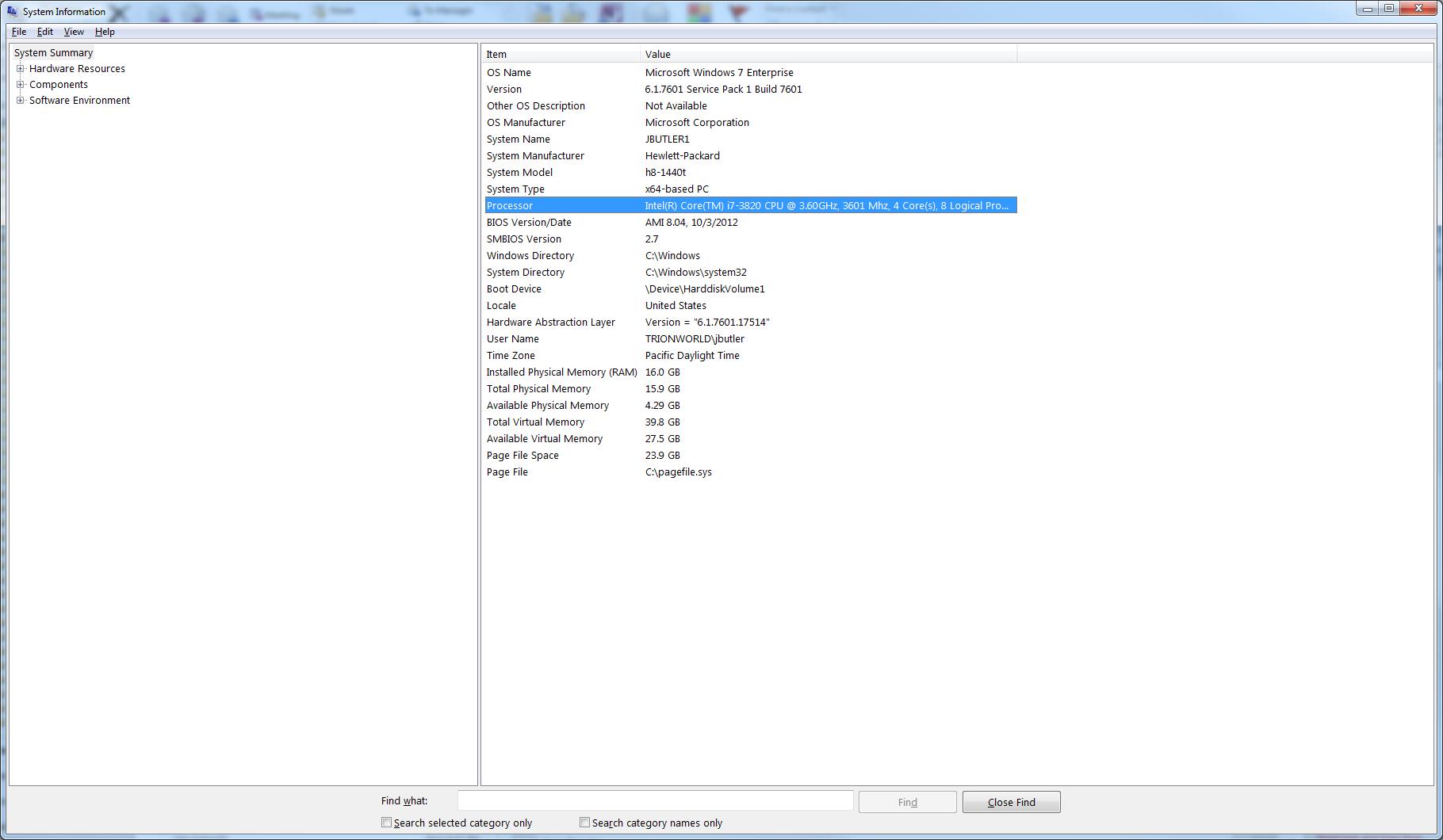Expand the Components tree node
1443x840 pixels.
(x=21, y=85)
